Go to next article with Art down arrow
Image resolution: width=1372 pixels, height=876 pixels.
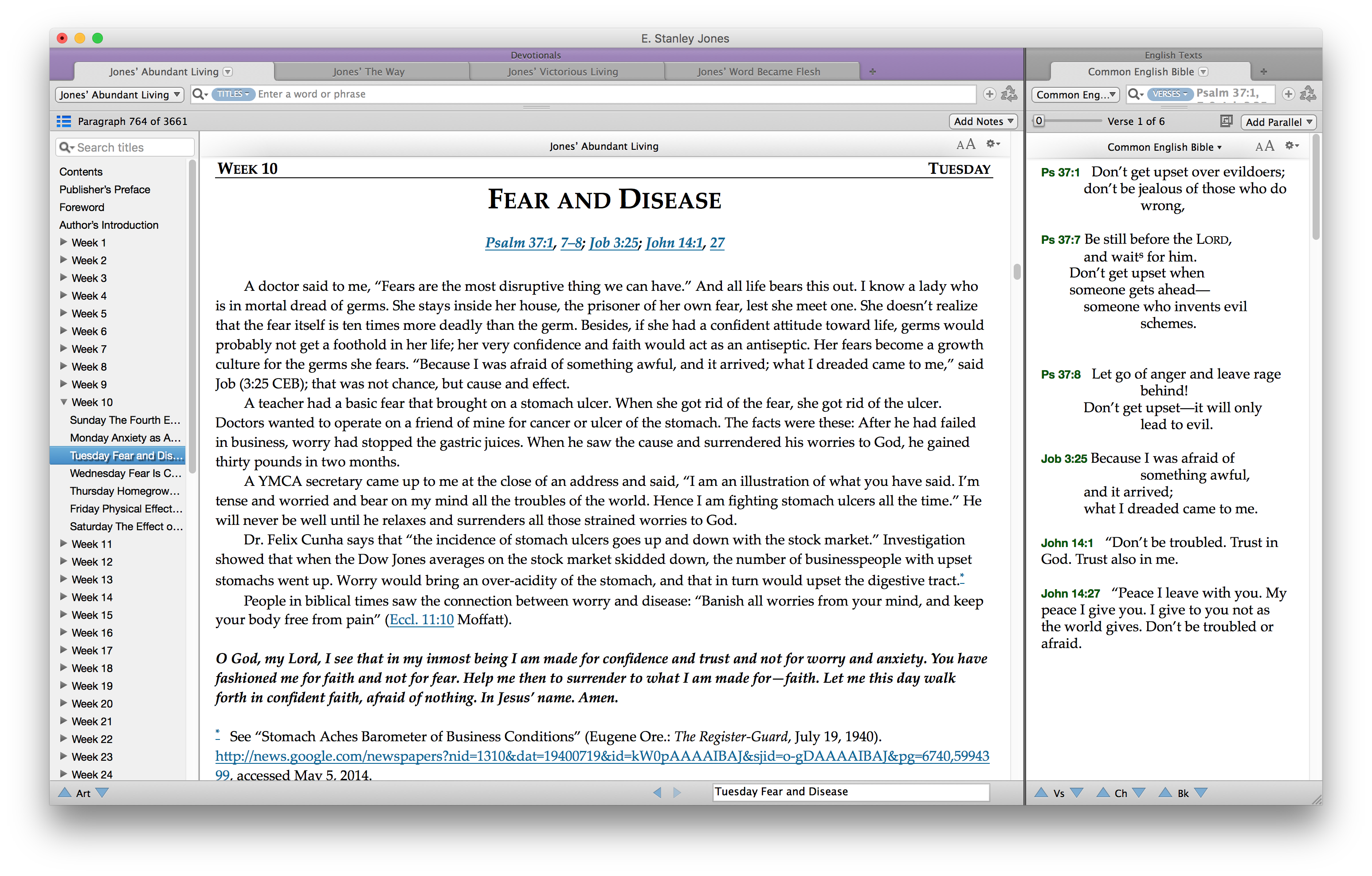[x=102, y=792]
